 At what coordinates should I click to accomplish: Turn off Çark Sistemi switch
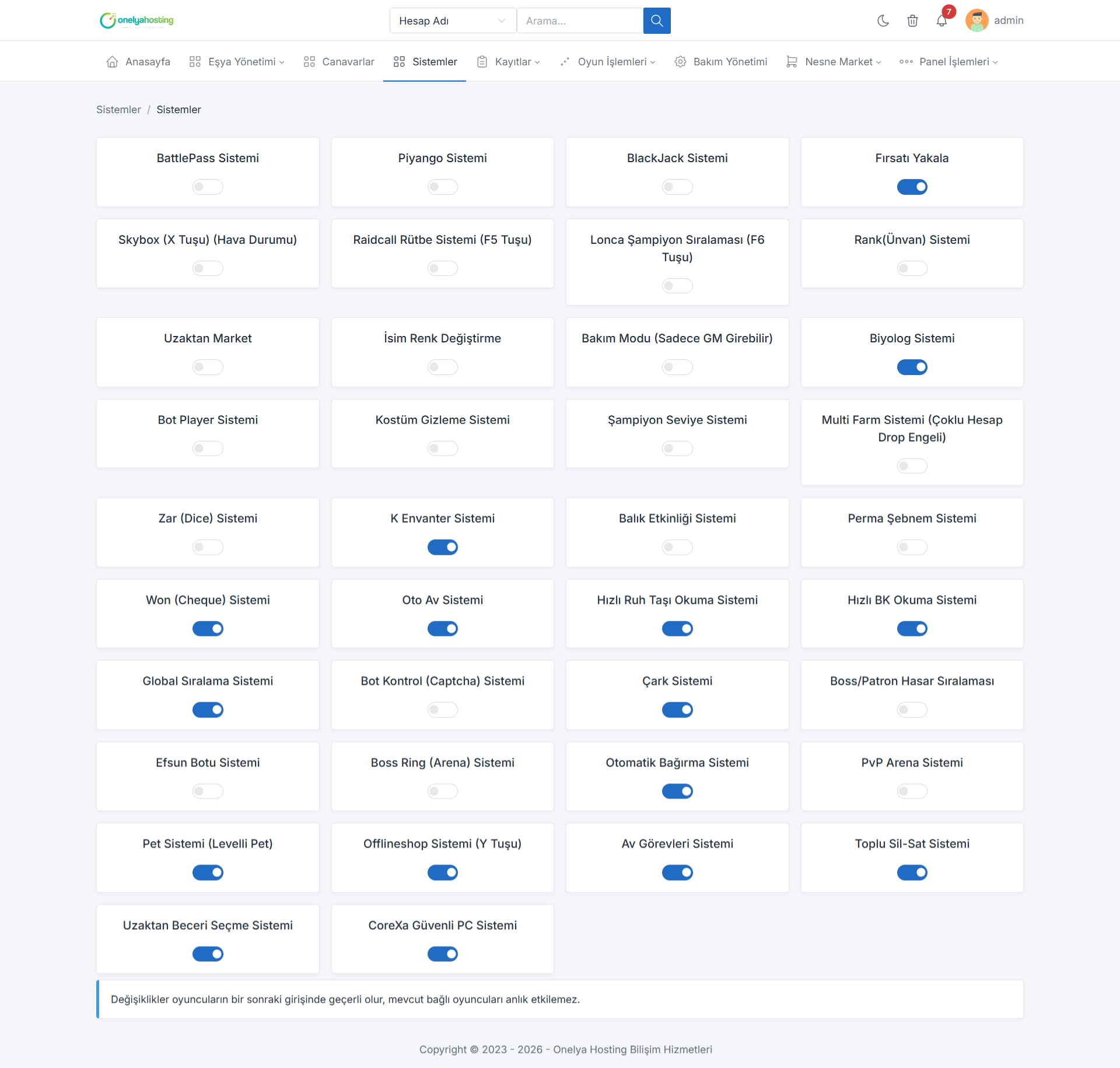(677, 710)
